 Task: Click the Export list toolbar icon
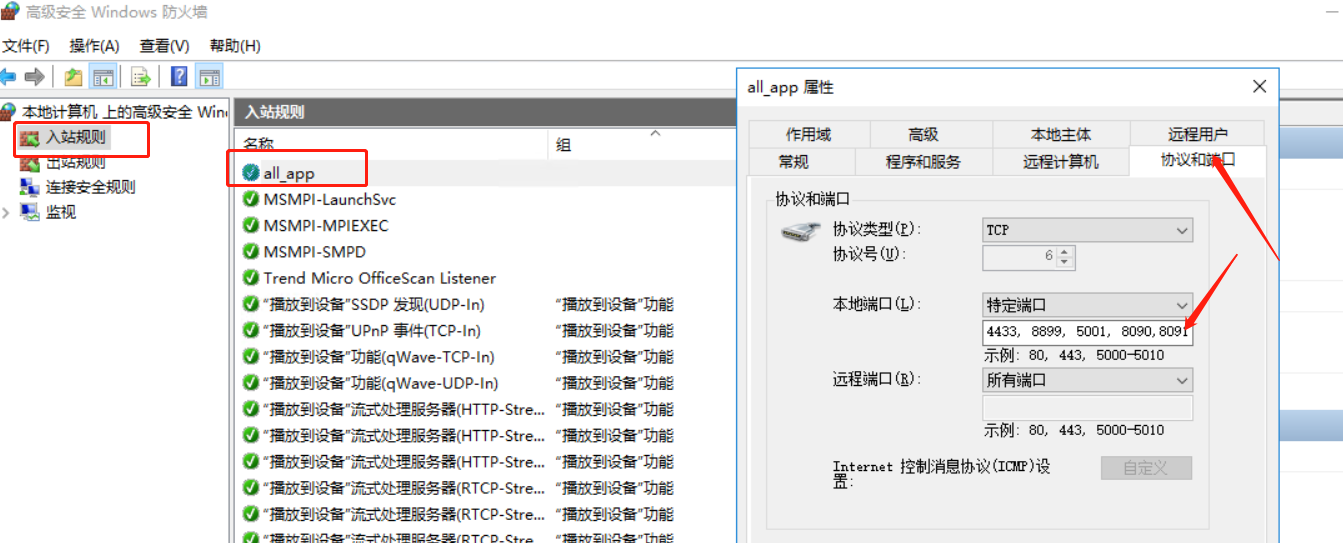141,77
